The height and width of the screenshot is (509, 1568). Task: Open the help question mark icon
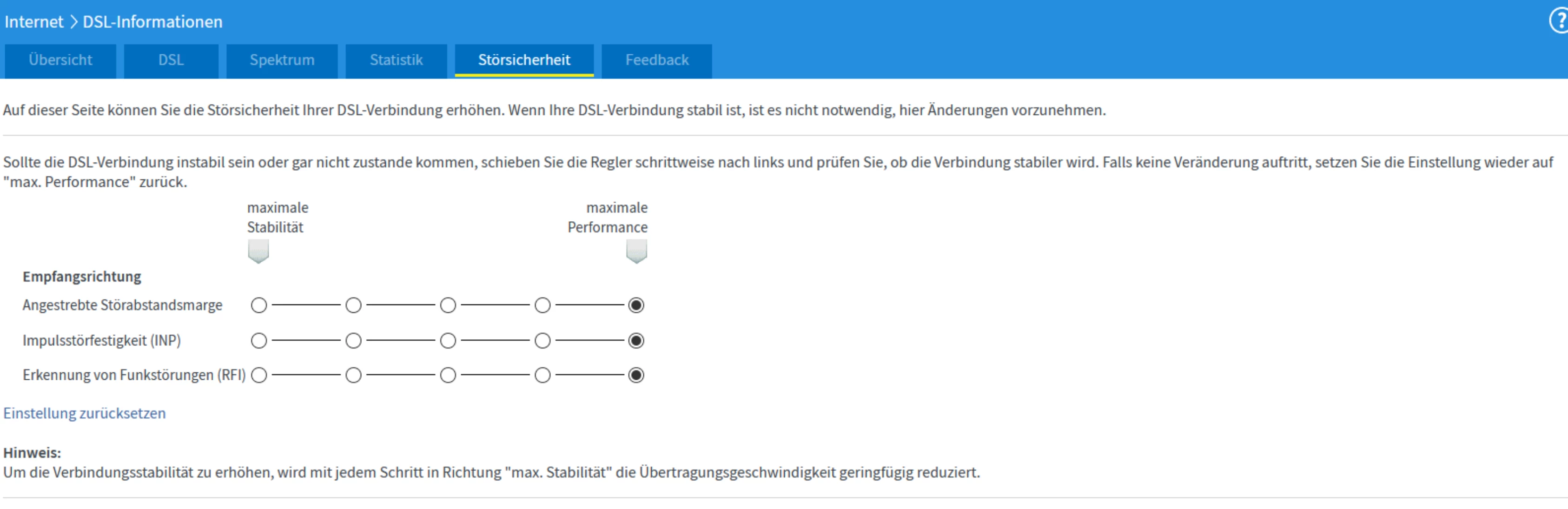click(1560, 21)
